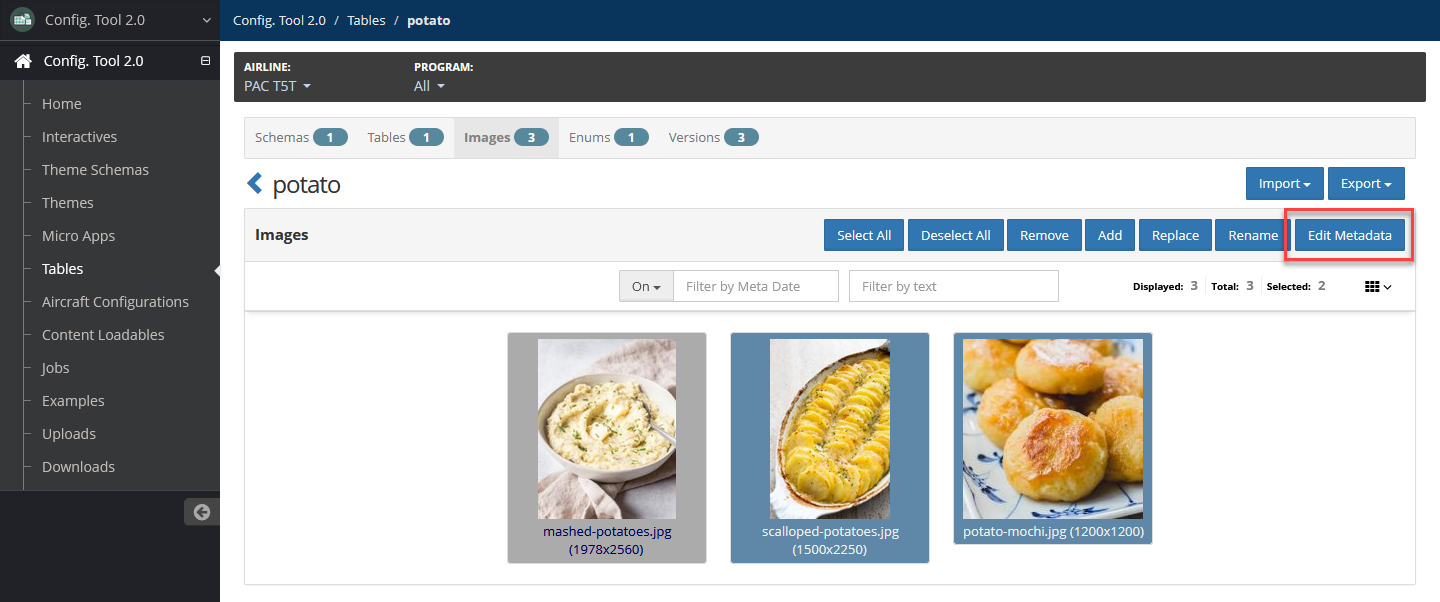Open the PROGRAM All dropdown
Image resolution: width=1440 pixels, height=602 pixels.
pos(429,86)
